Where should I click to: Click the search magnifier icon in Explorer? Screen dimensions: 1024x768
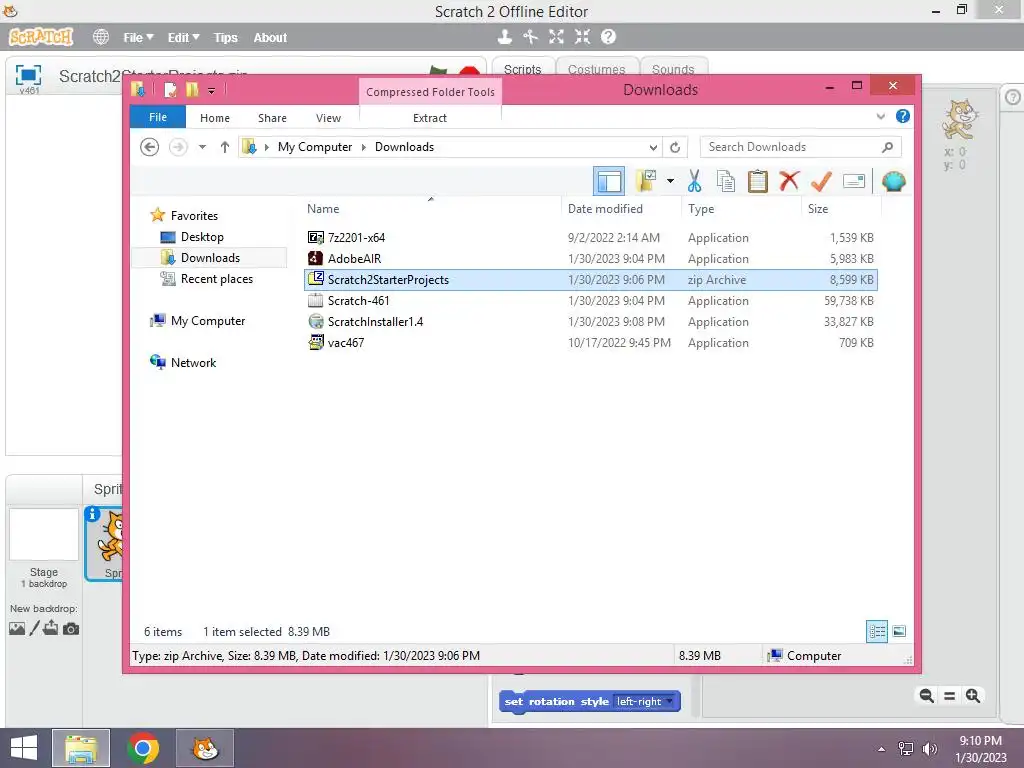(887, 147)
